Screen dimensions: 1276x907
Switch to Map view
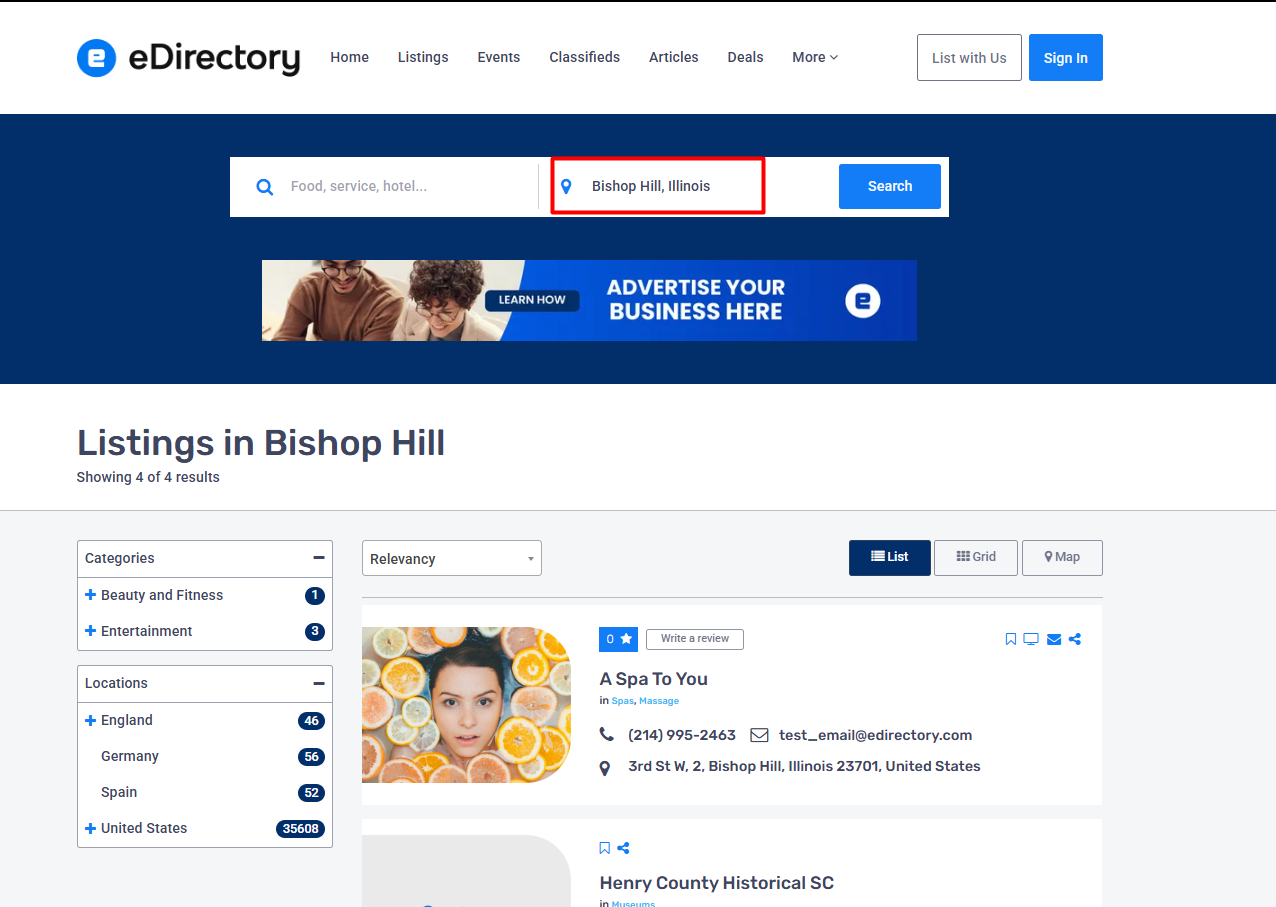tap(1062, 558)
